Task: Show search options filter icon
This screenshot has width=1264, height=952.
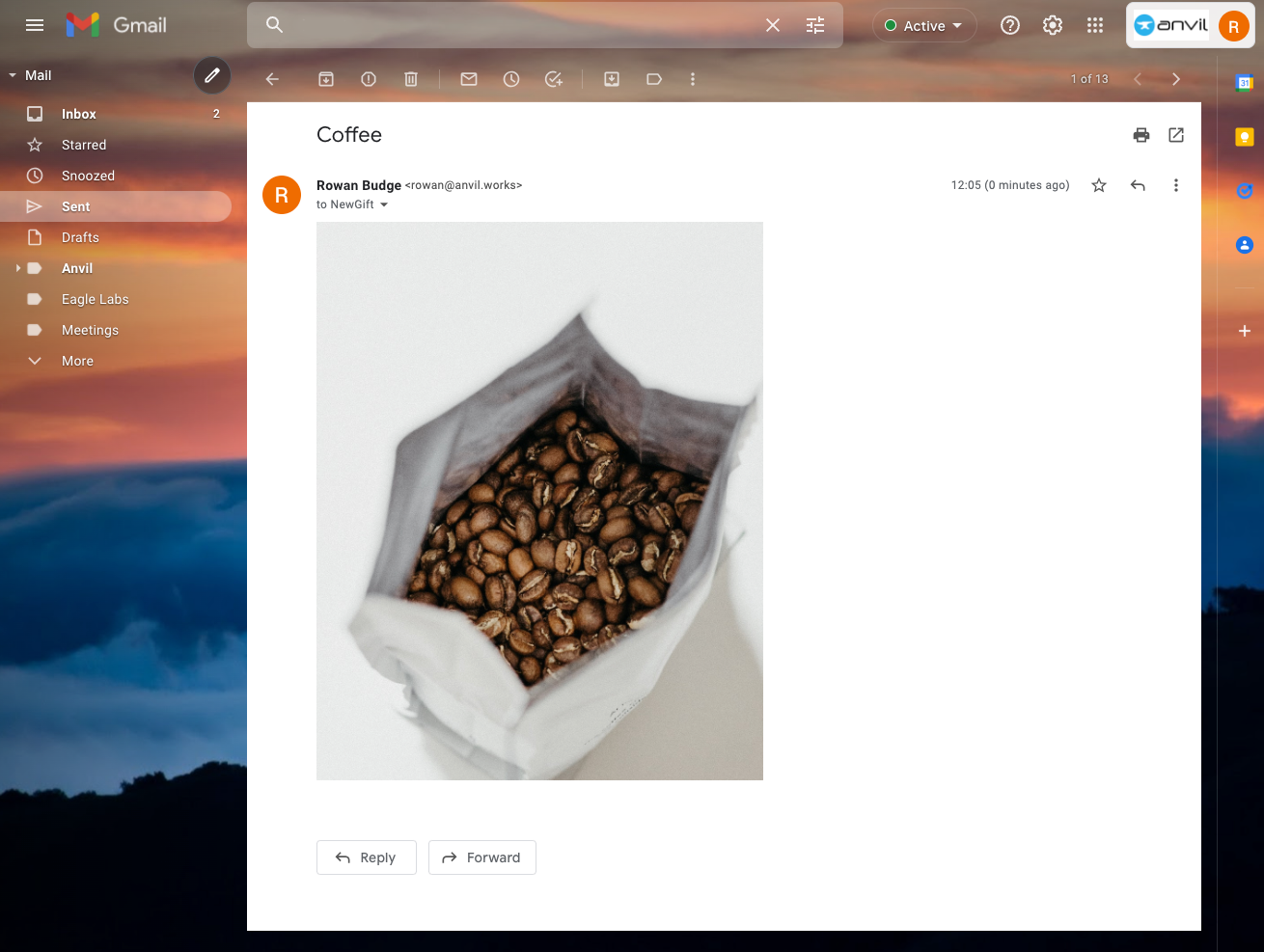Action: pos(815,25)
